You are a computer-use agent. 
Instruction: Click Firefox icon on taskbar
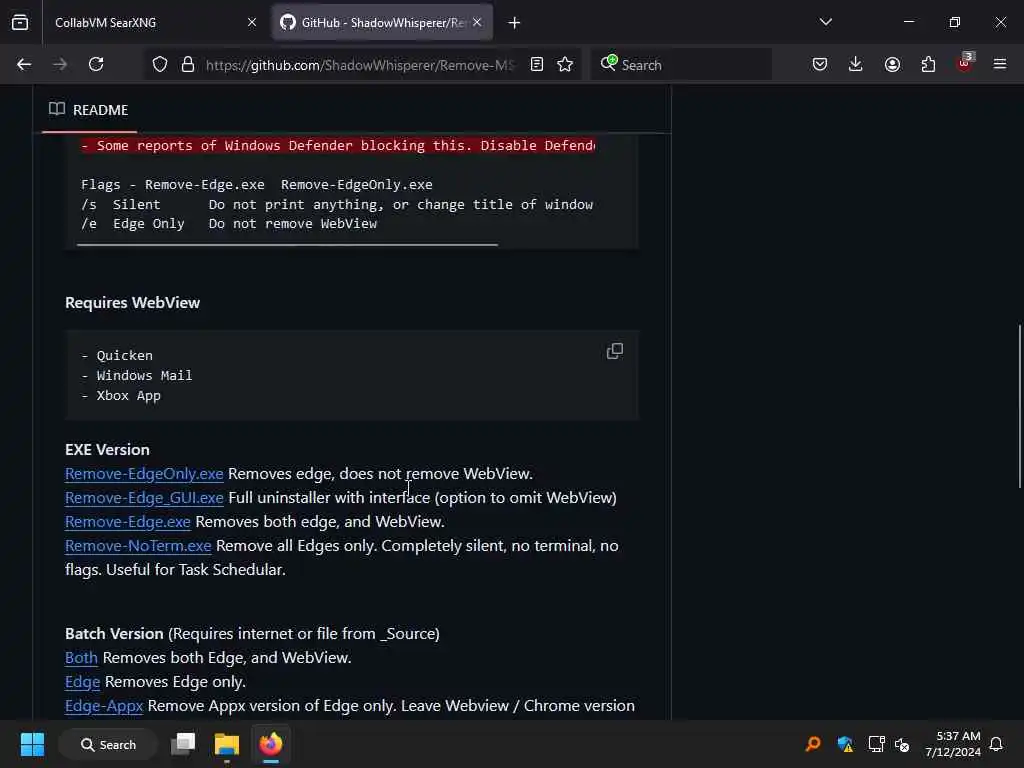[x=270, y=744]
